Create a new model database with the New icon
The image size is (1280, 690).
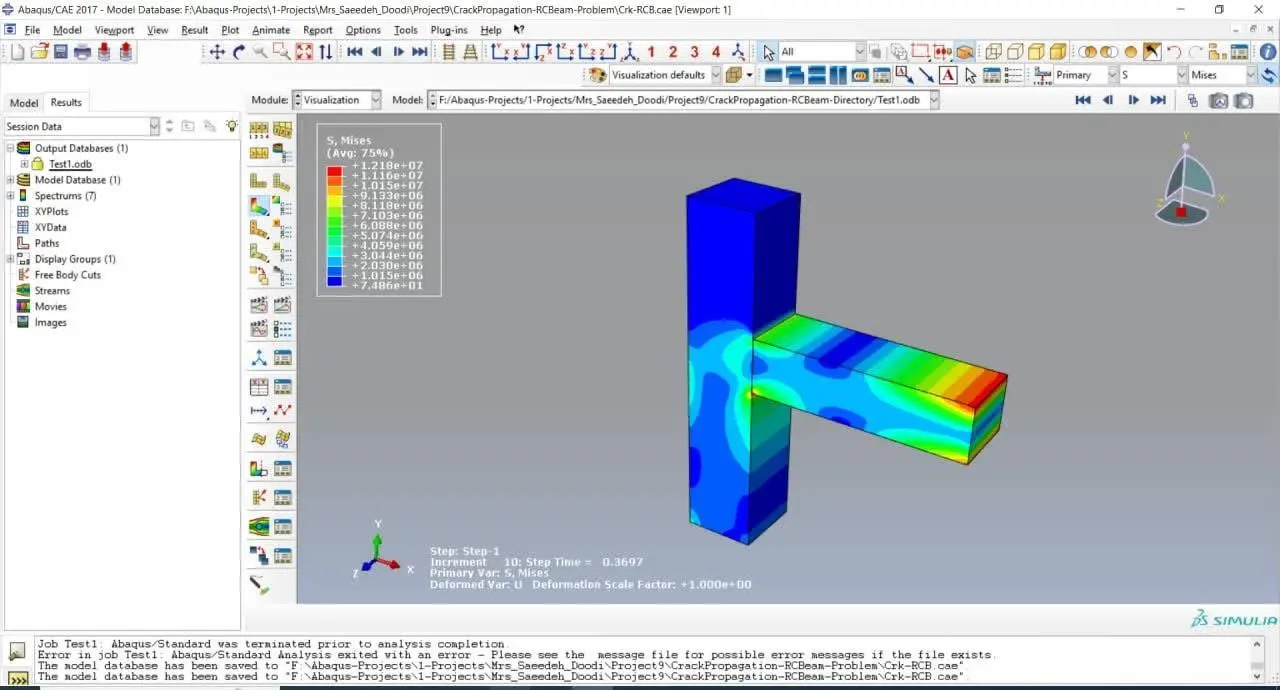pos(18,52)
